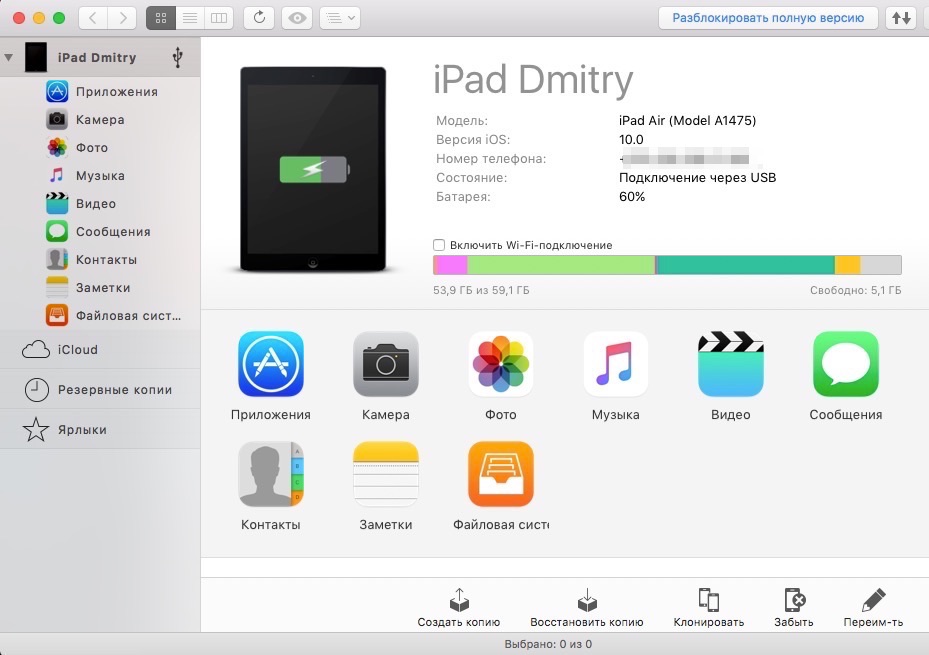Open the list options dropdown in toolbar

[x=339, y=18]
